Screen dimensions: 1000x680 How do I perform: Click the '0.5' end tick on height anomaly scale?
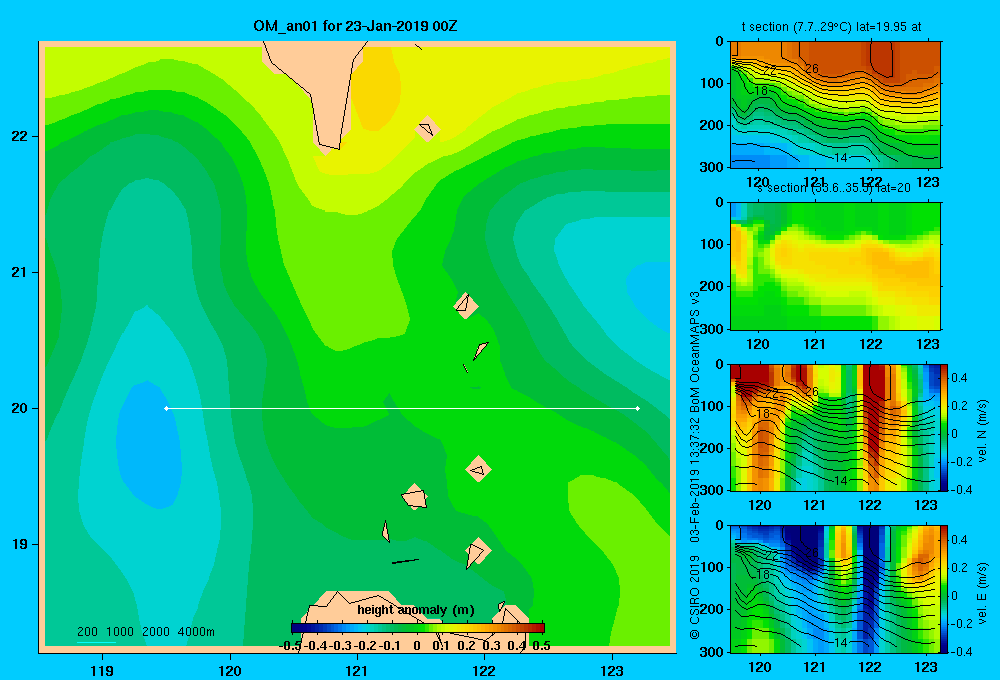point(541,646)
